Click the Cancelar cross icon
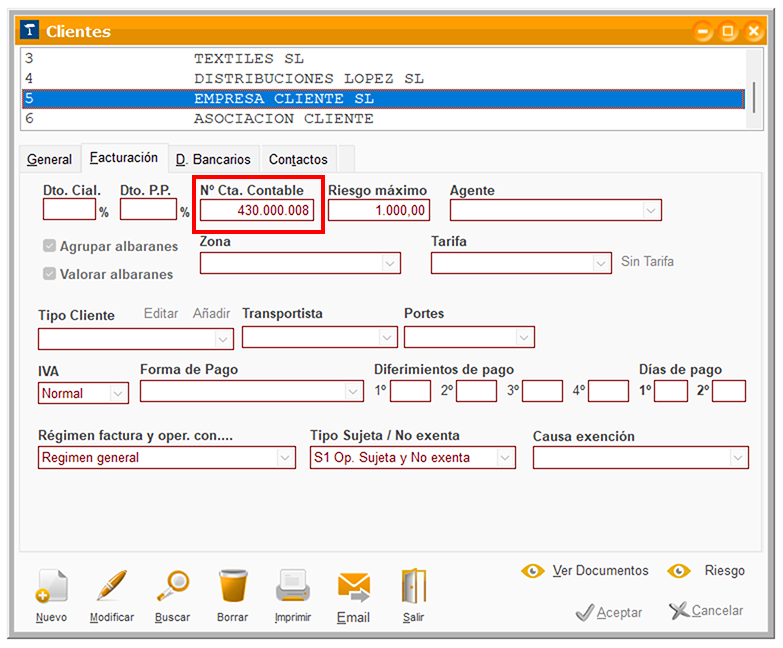783x648 pixels. pyautogui.click(x=679, y=610)
